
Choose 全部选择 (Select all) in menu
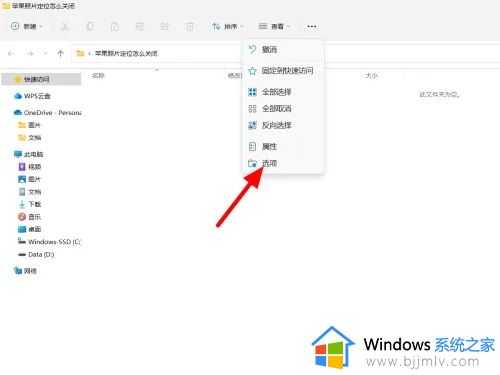(x=283, y=92)
